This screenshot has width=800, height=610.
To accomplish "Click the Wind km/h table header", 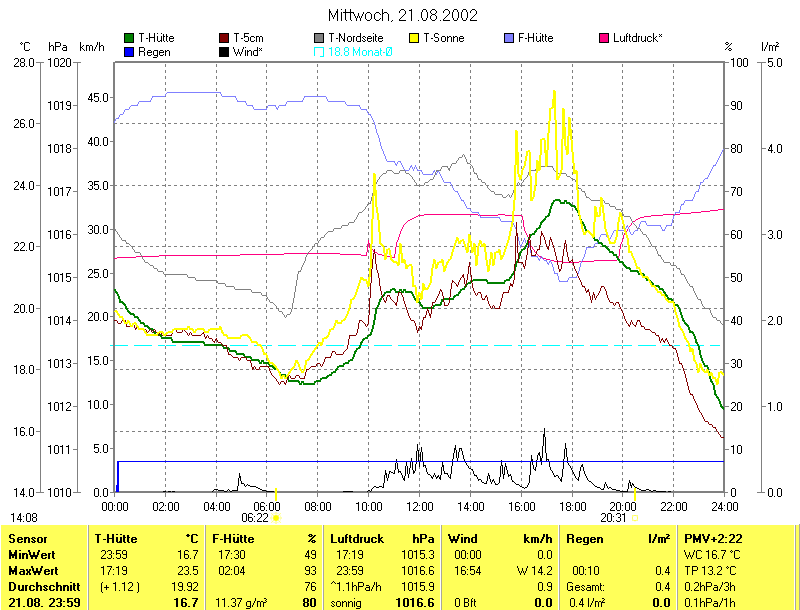I will pyautogui.click(x=500, y=539).
